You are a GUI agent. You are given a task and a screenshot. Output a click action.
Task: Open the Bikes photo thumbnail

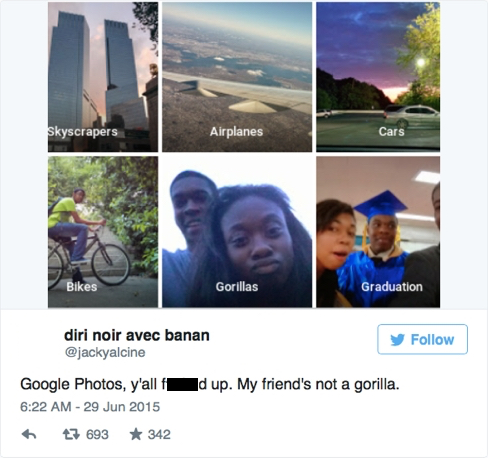(103, 232)
